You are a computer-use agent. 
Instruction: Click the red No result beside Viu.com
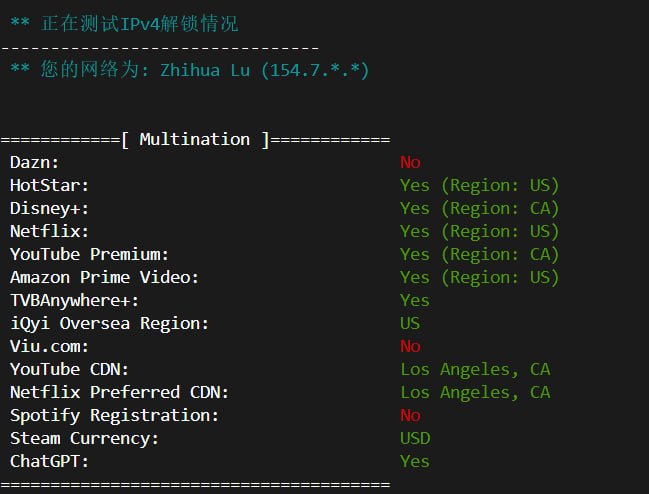coord(410,346)
